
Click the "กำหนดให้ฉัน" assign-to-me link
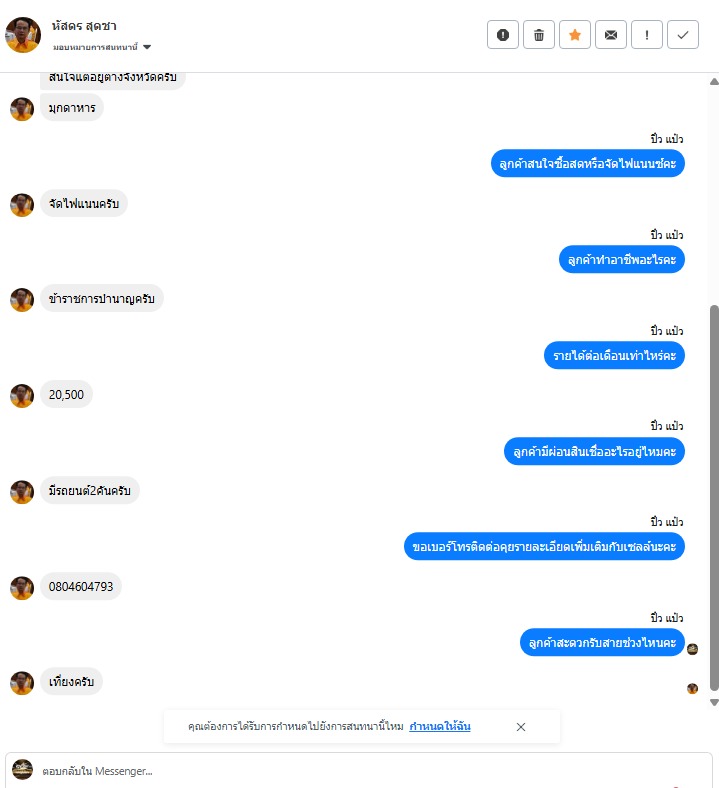click(440, 726)
